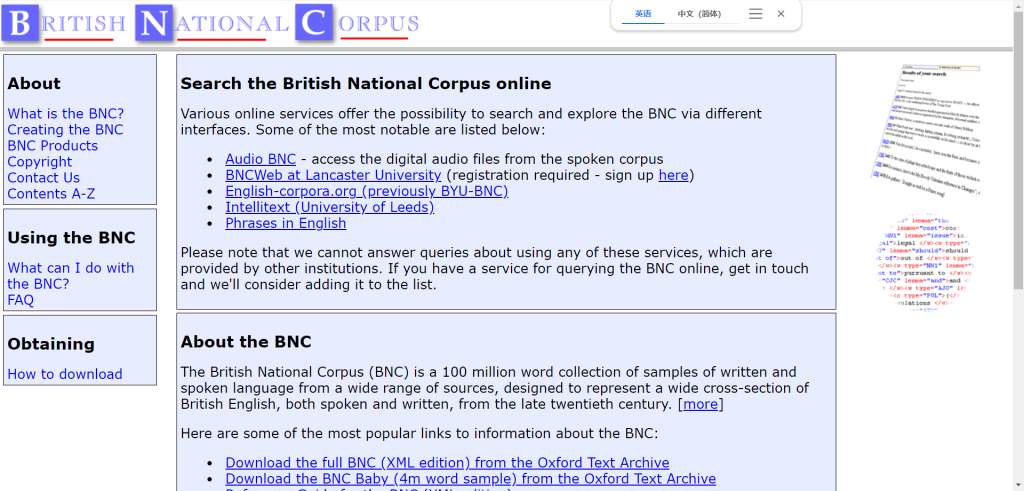Click the British National Corpus banner logo
Viewport: 1024px width, 491px height.
[x=210, y=23]
